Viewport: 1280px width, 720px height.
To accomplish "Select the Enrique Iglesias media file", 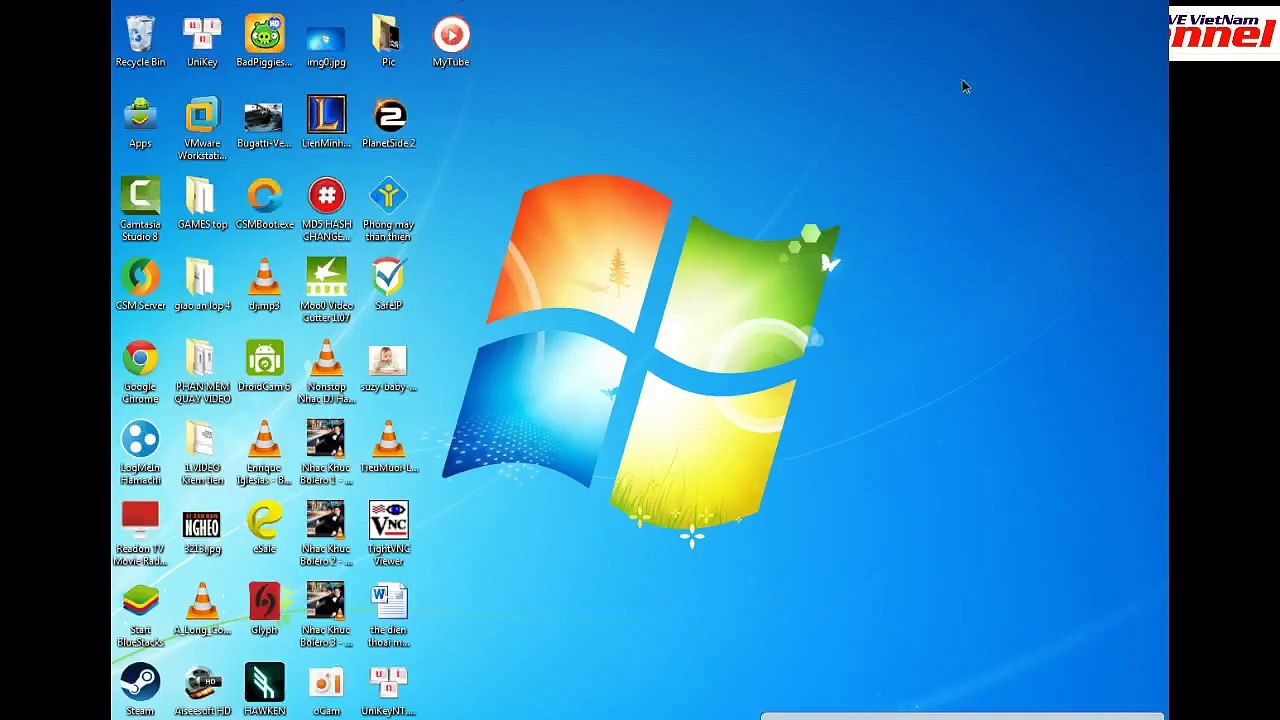I will (x=264, y=452).
